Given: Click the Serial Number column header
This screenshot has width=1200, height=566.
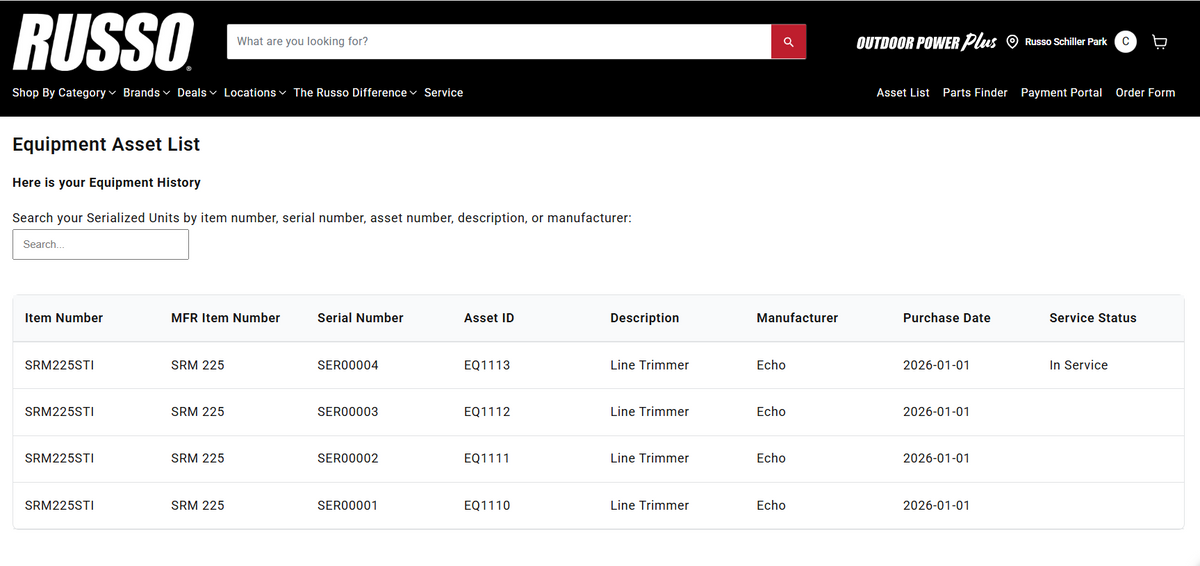Looking at the screenshot, I should click(361, 318).
